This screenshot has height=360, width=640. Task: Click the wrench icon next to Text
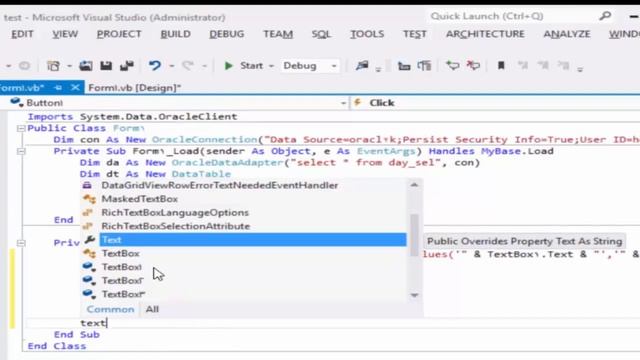tap(89, 240)
